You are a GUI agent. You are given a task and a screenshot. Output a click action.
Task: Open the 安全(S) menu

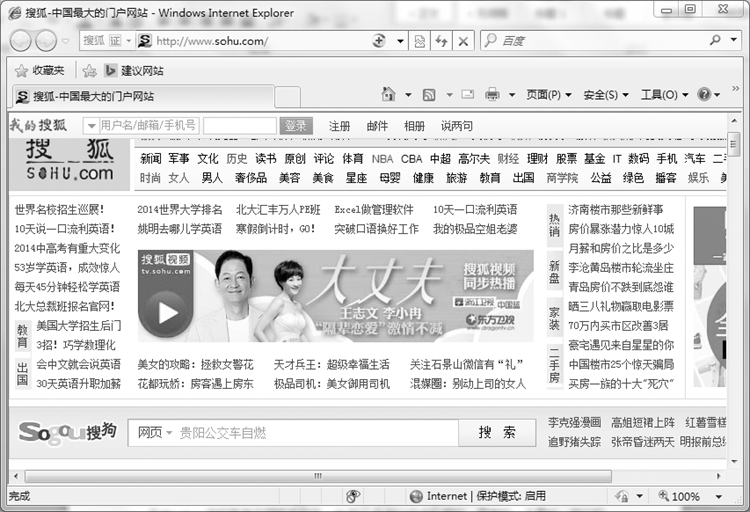coord(606,95)
